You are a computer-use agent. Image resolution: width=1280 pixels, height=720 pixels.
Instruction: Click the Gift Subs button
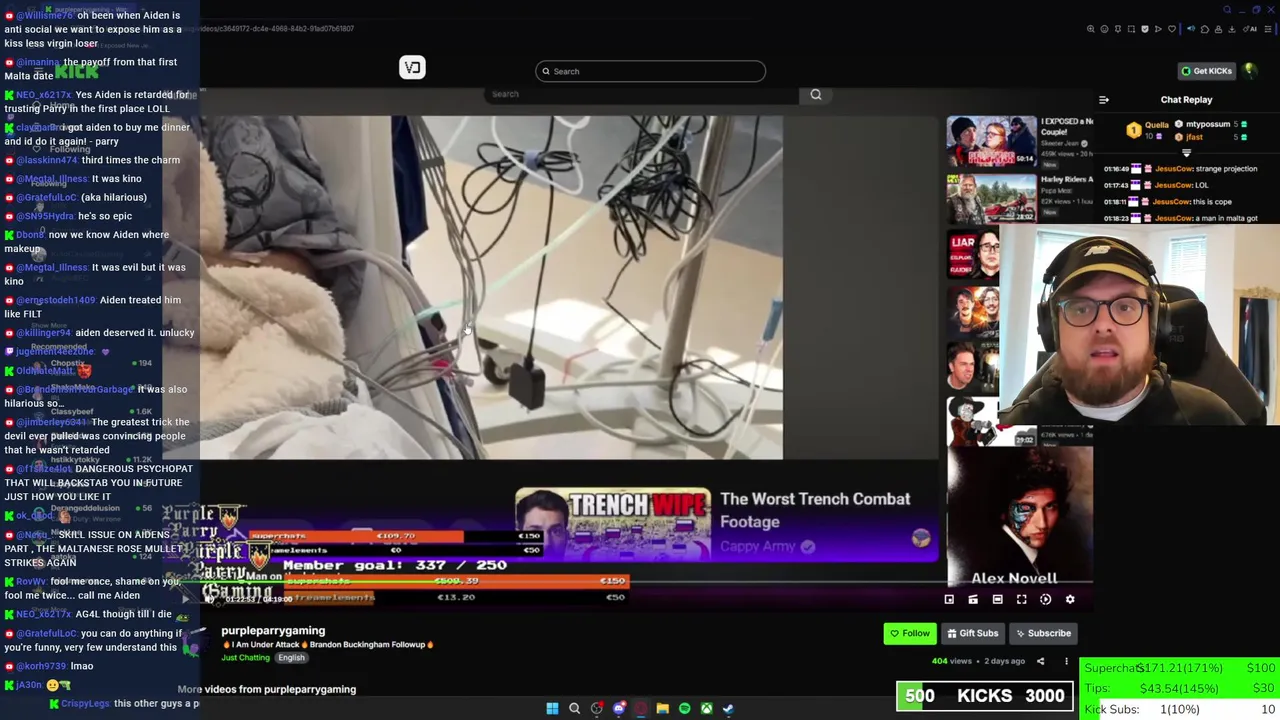(973, 633)
